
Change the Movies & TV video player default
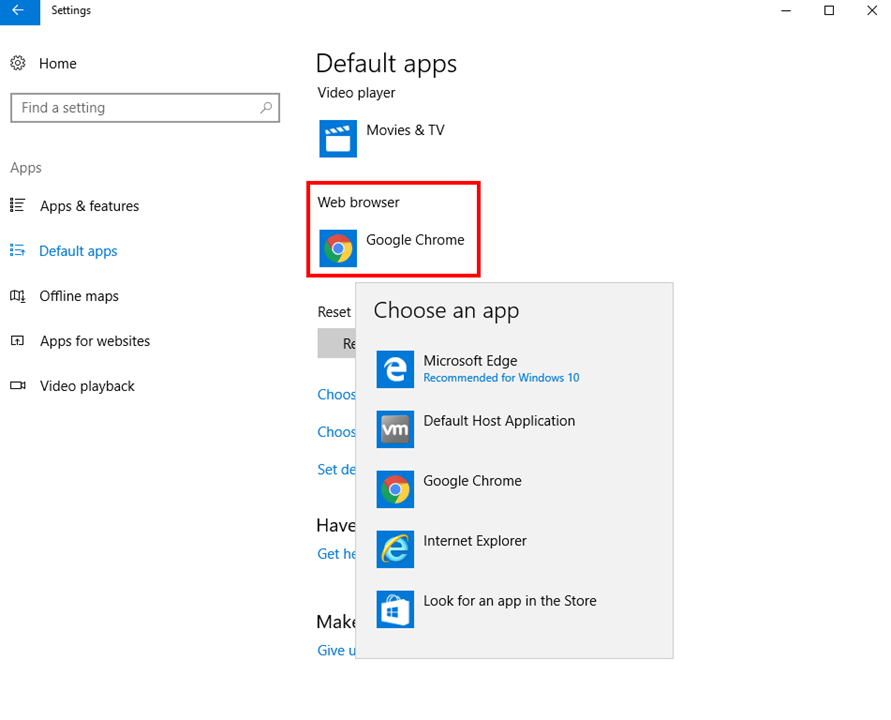[x=382, y=139]
